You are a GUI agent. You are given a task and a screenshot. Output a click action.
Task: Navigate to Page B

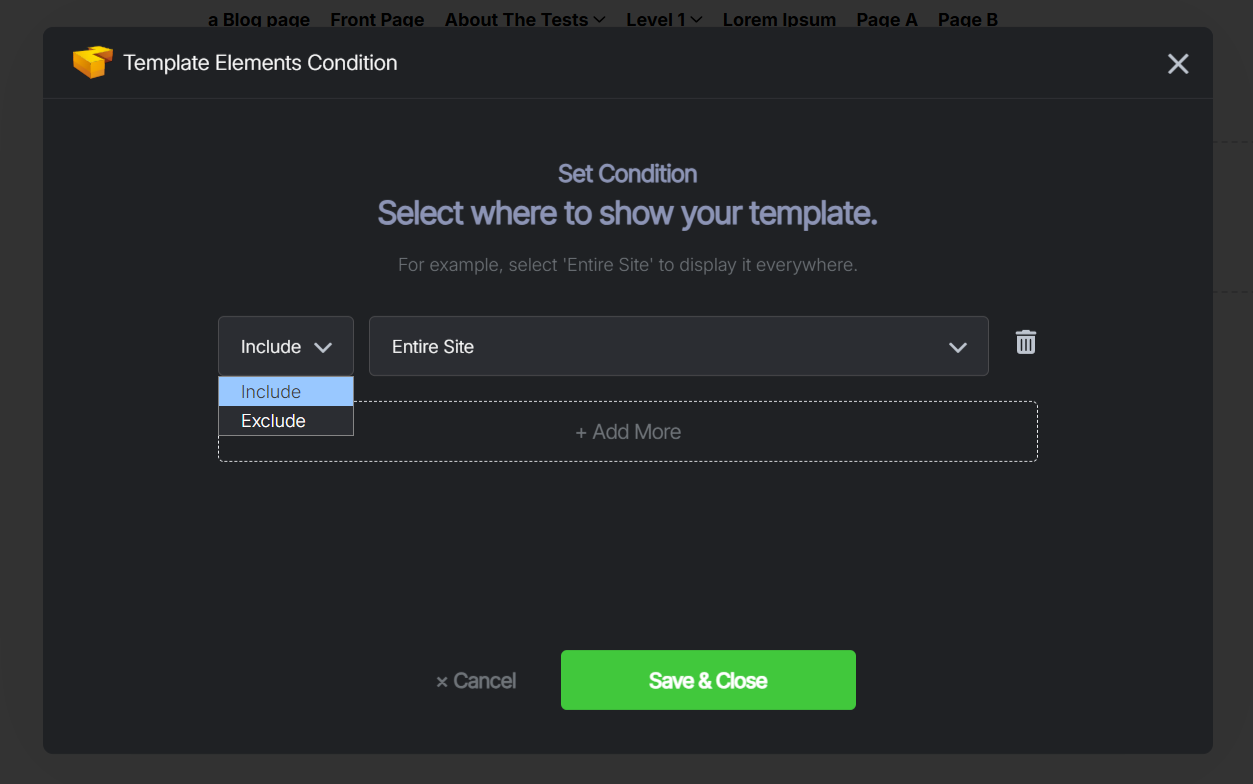point(967,19)
